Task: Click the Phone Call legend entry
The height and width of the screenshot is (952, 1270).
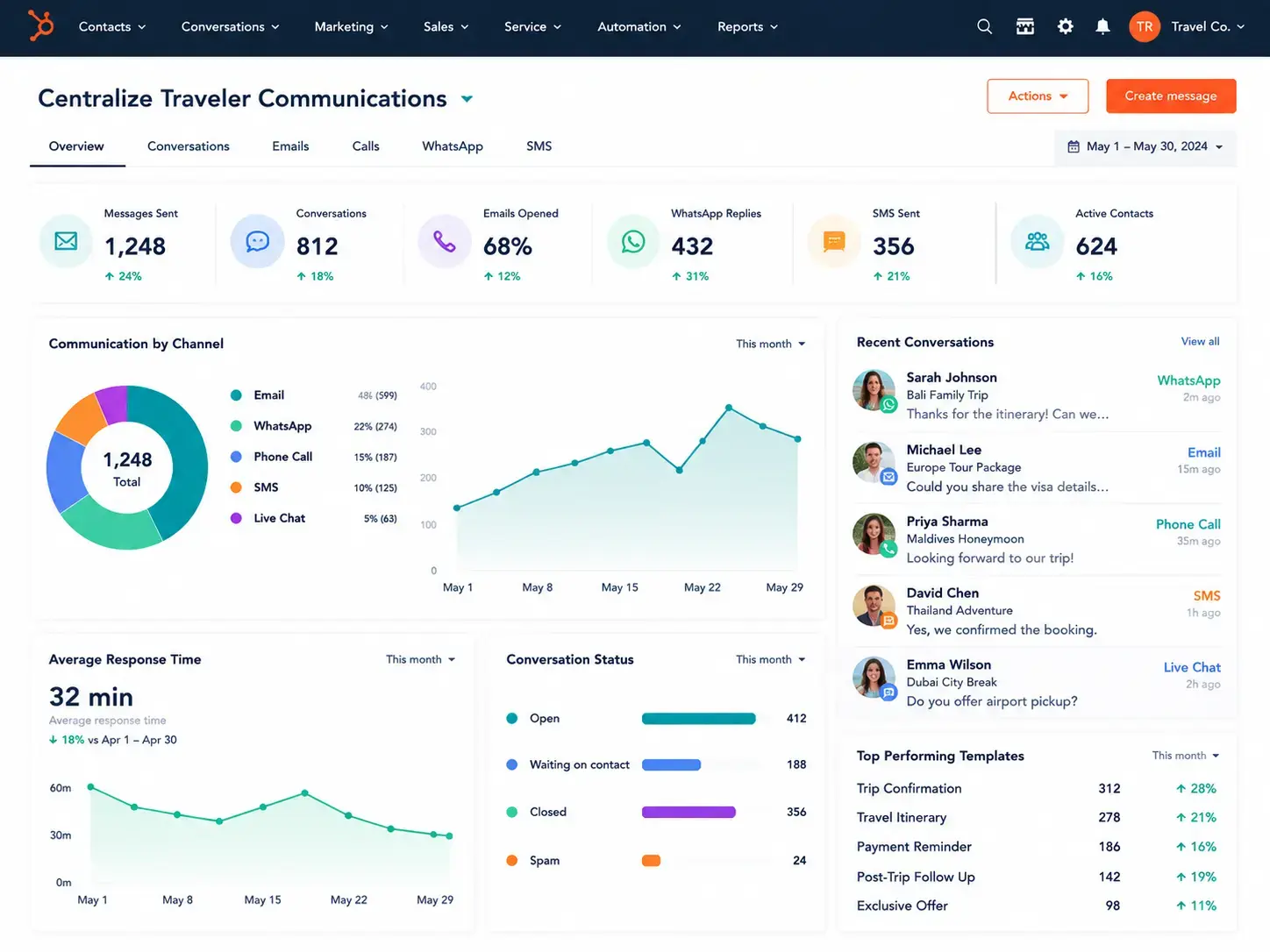Action: click(313, 457)
